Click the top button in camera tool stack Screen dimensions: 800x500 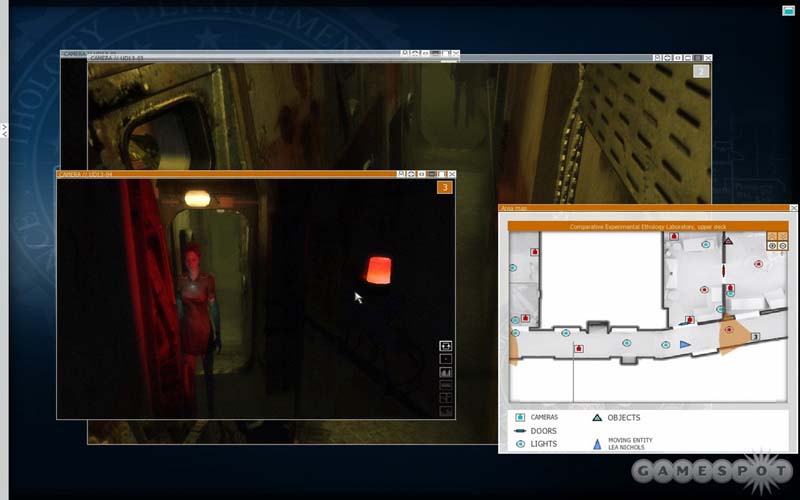point(445,346)
